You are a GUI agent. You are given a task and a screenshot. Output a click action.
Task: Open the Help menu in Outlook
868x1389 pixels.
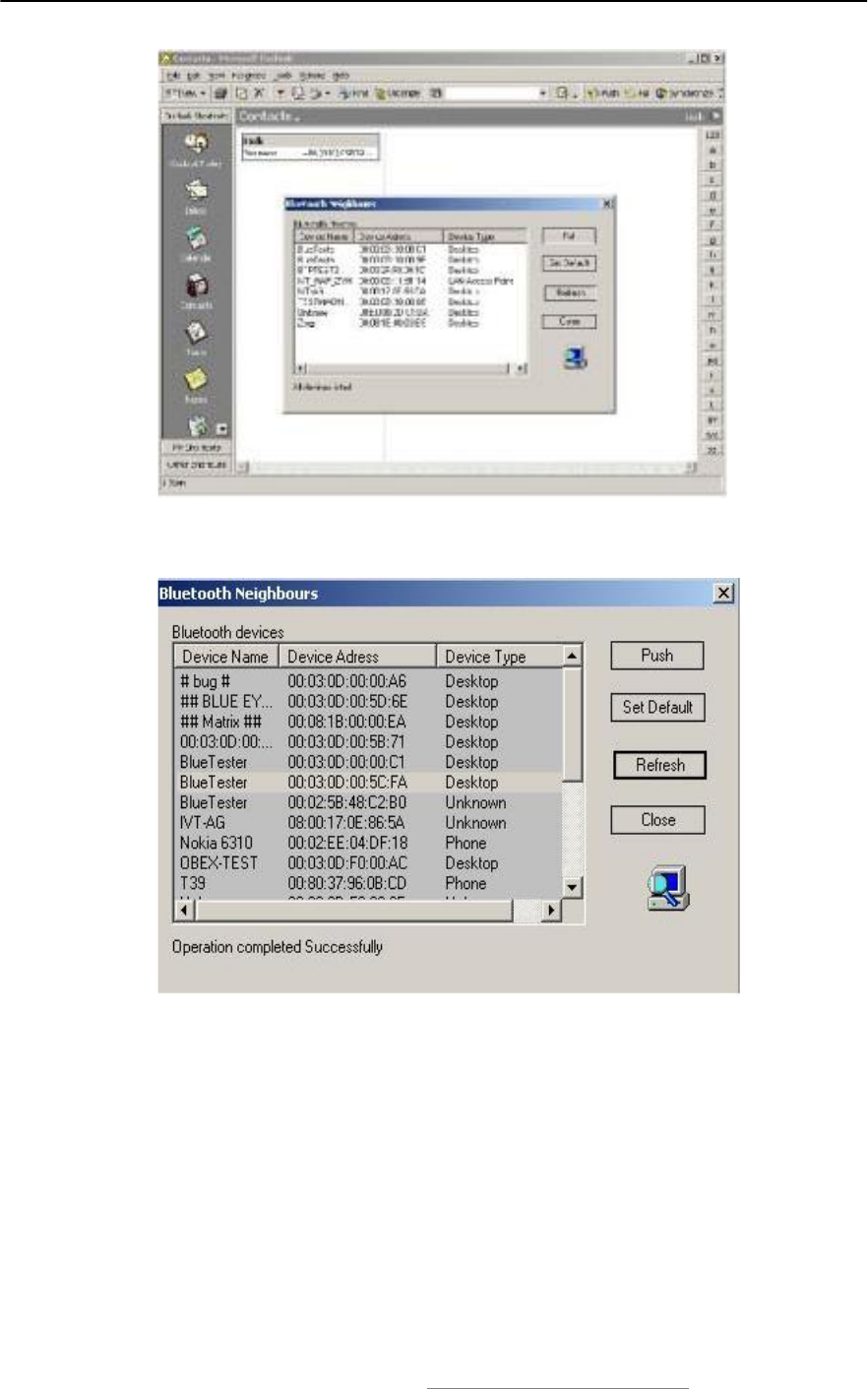(x=341, y=75)
